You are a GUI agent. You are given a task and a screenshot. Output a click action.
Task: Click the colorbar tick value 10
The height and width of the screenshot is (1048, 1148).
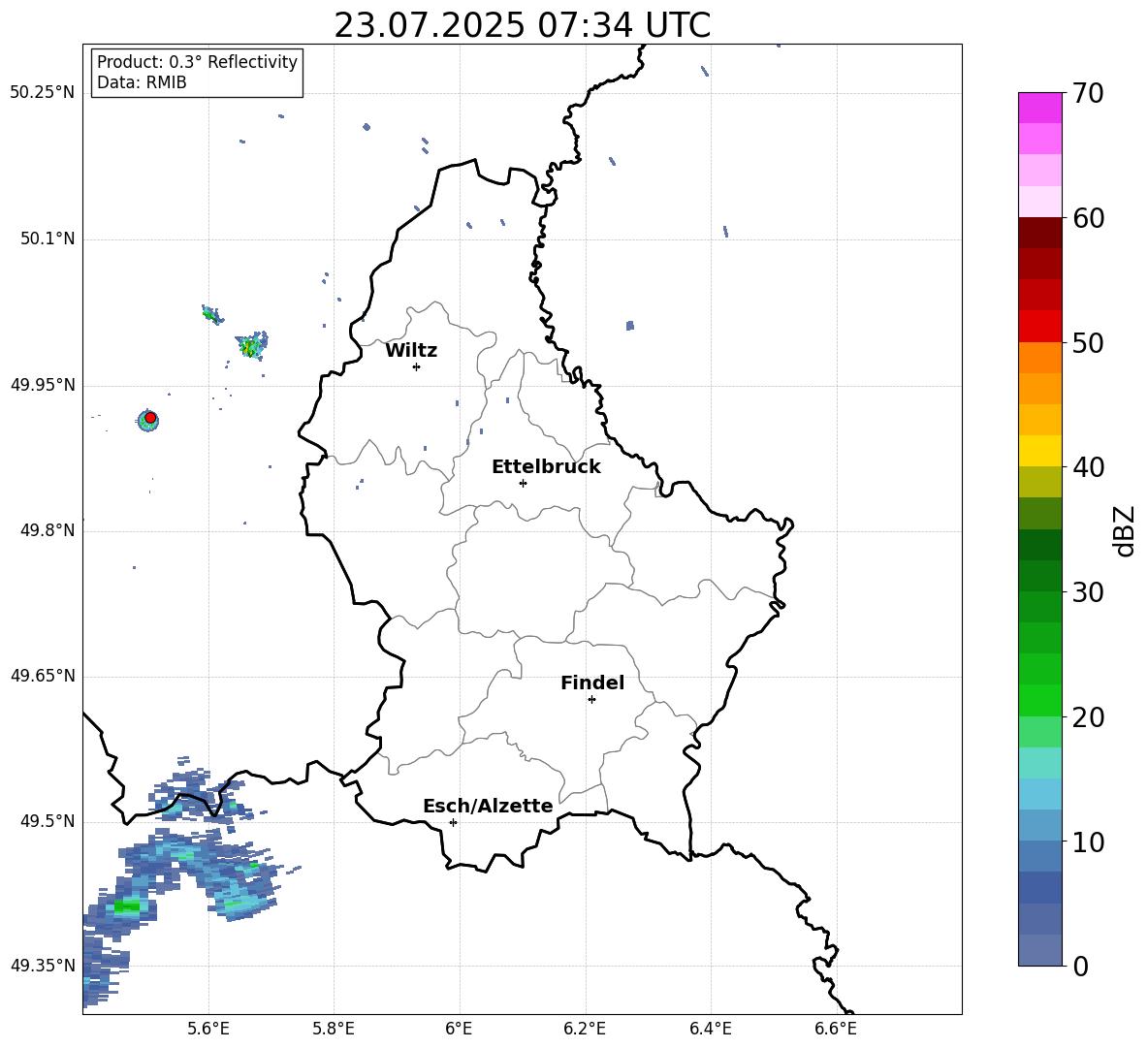(x=1088, y=842)
